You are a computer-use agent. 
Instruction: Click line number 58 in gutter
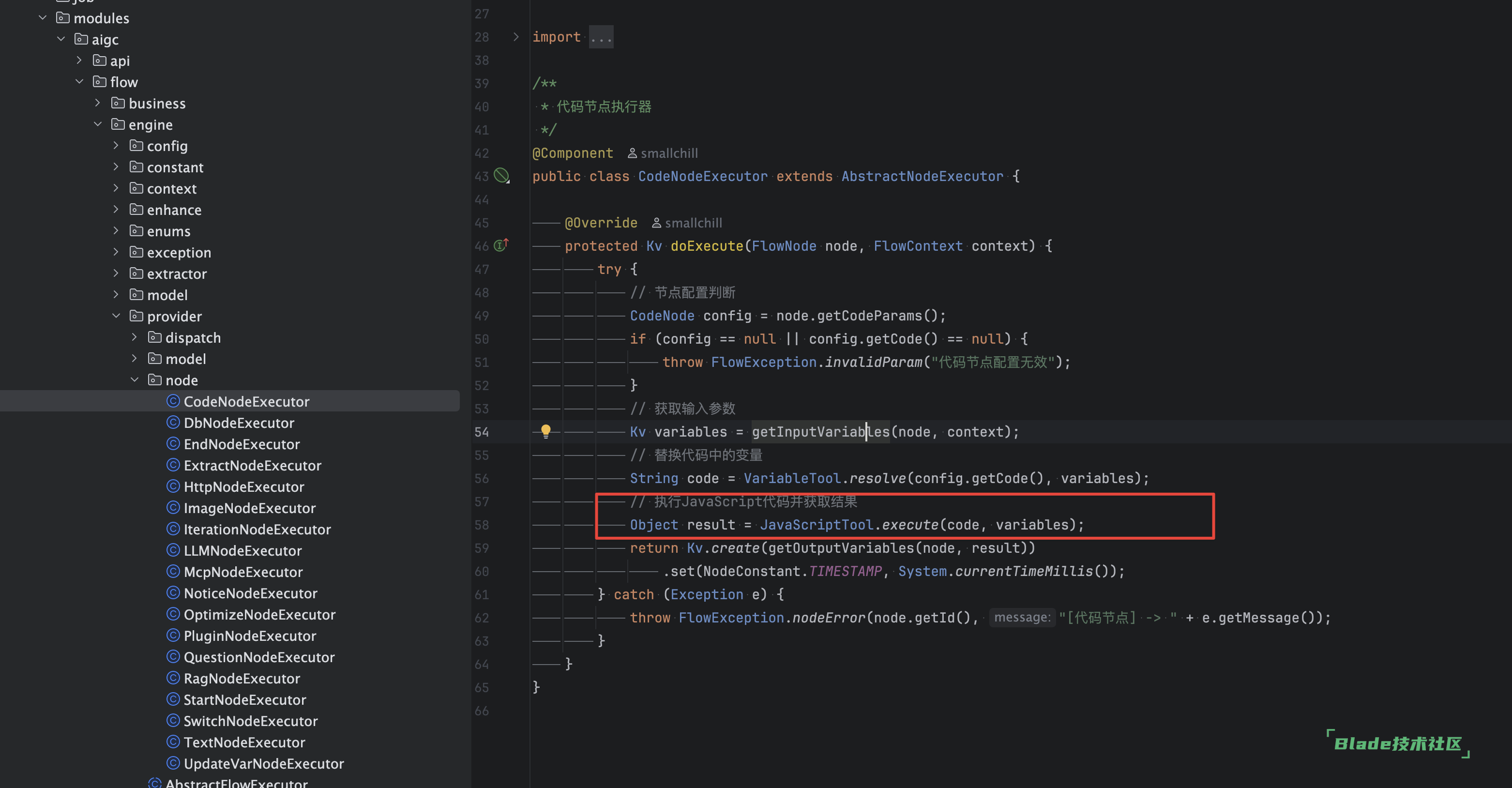(x=481, y=525)
